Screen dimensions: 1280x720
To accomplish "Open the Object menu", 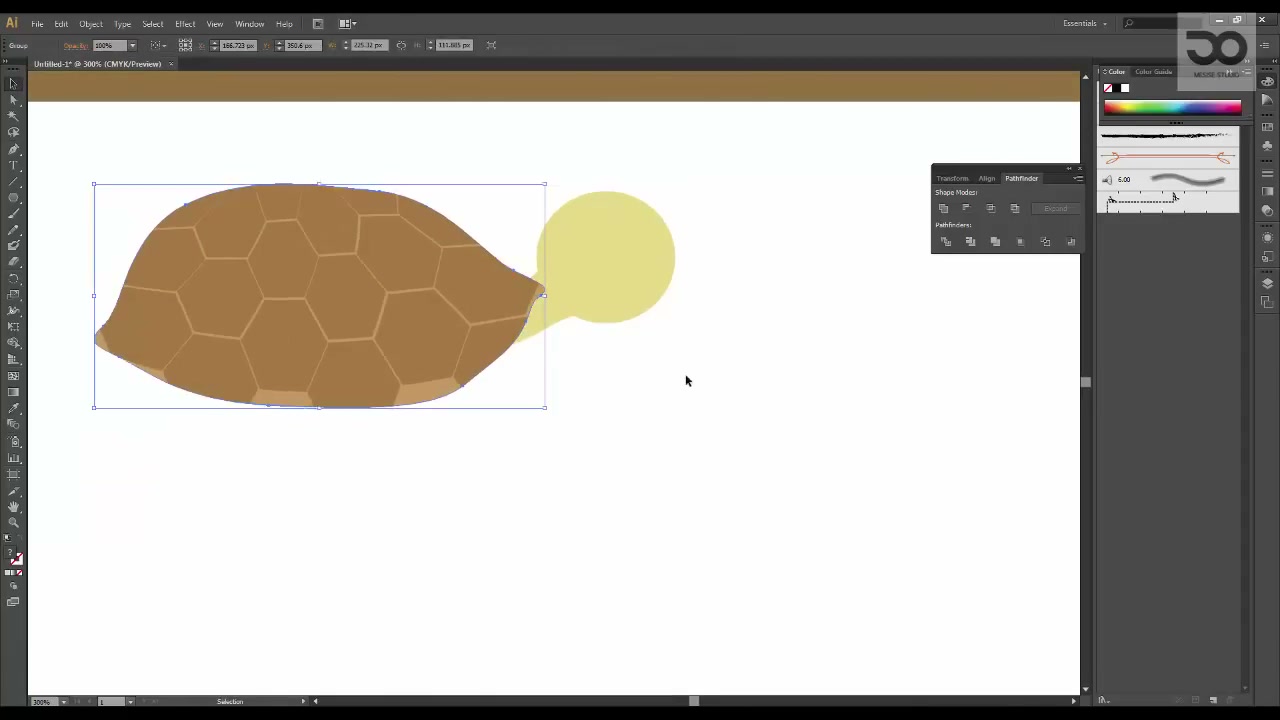I will (x=91, y=24).
